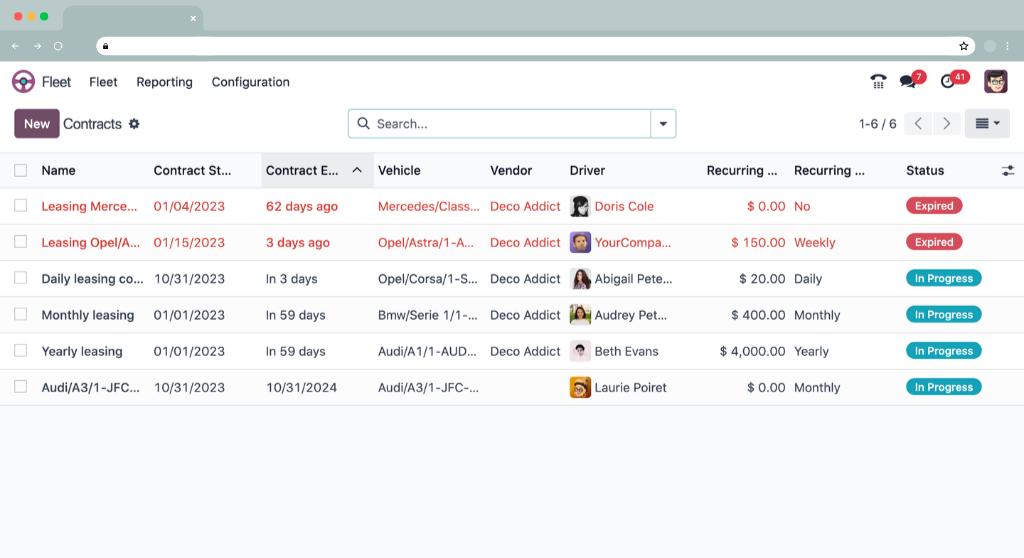The width and height of the screenshot is (1024, 558).
Task: Click the Contracts gear actions icon
Action: (x=134, y=124)
